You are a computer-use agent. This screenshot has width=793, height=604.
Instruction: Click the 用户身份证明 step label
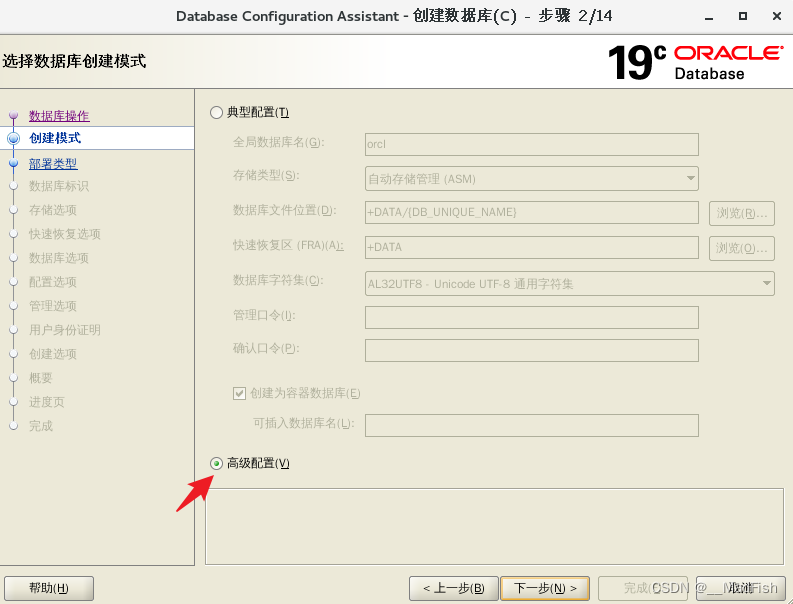coord(65,330)
